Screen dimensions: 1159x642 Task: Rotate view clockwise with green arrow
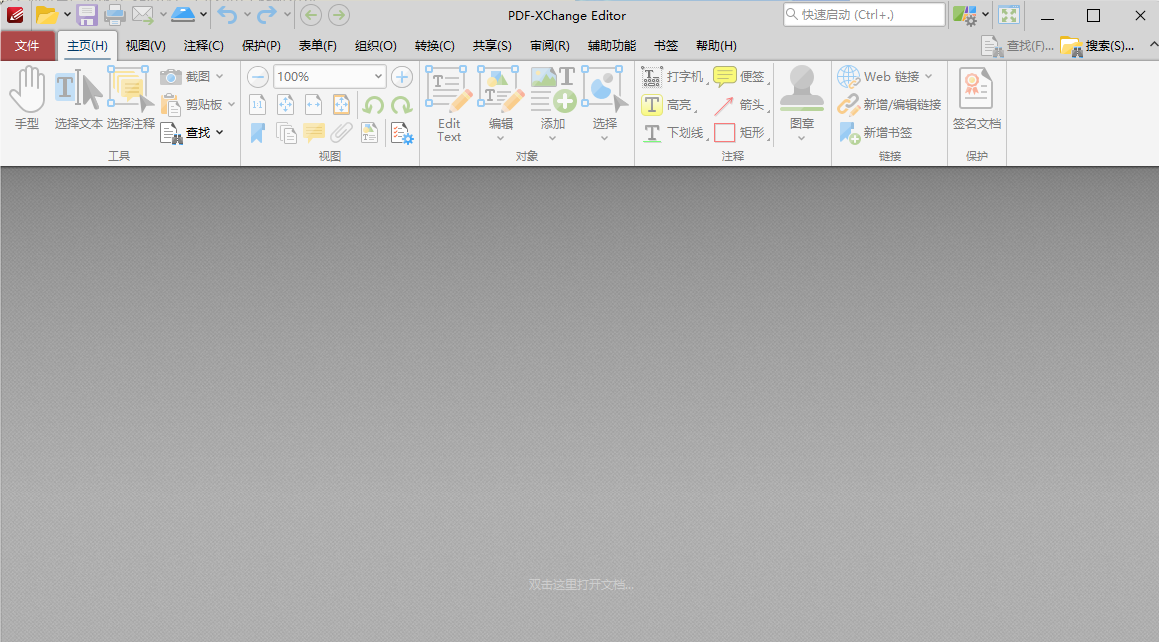401,105
